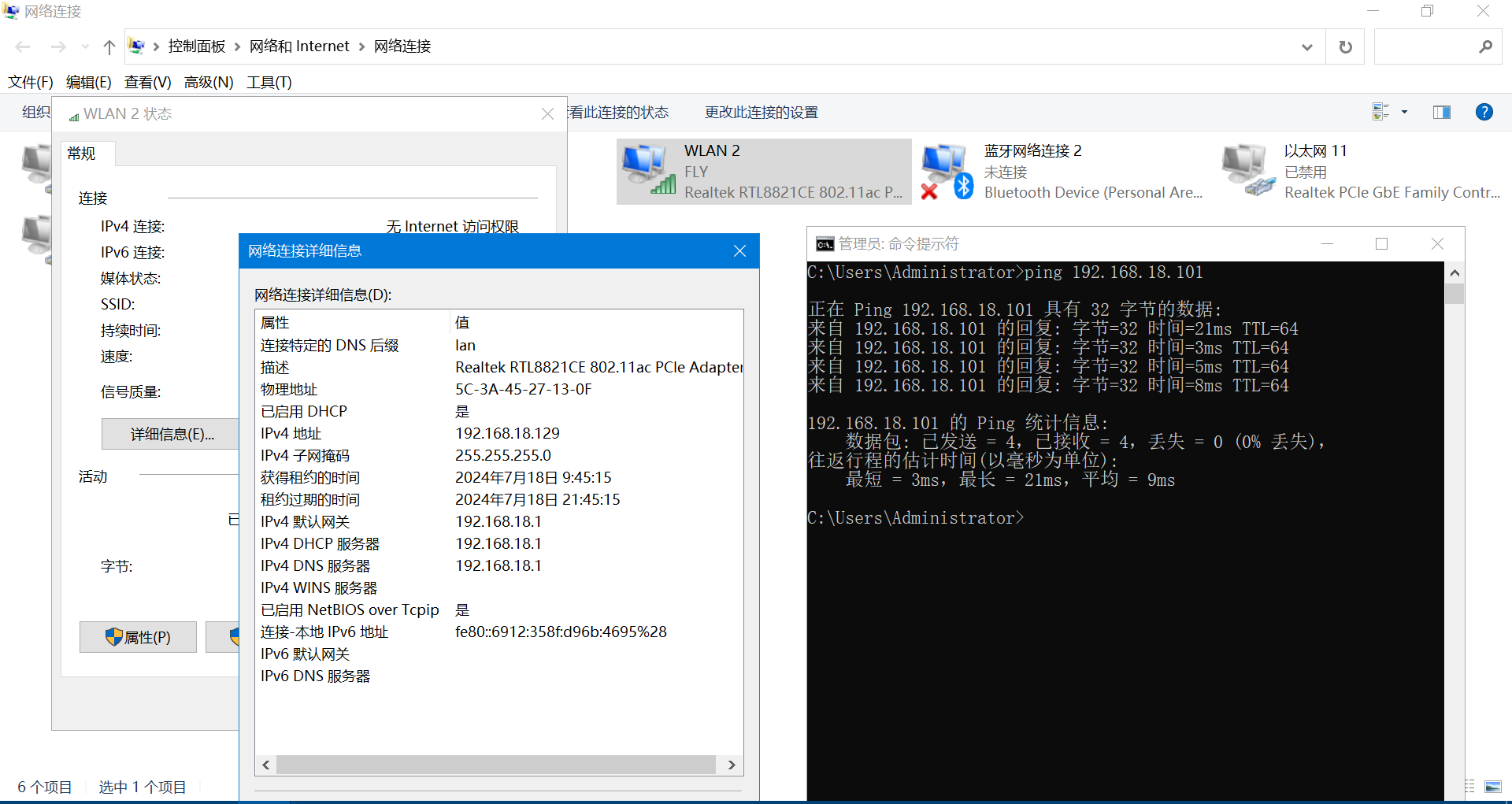Click scroll-right arrow in details list
The height and width of the screenshot is (804, 1512).
point(732,765)
